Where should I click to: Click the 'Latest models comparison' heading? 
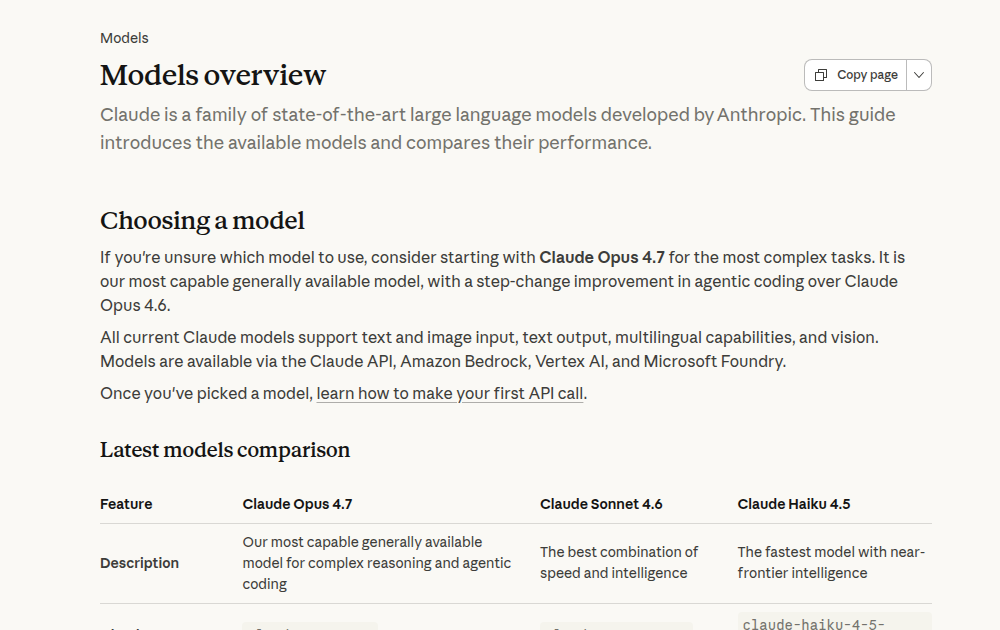coord(225,450)
